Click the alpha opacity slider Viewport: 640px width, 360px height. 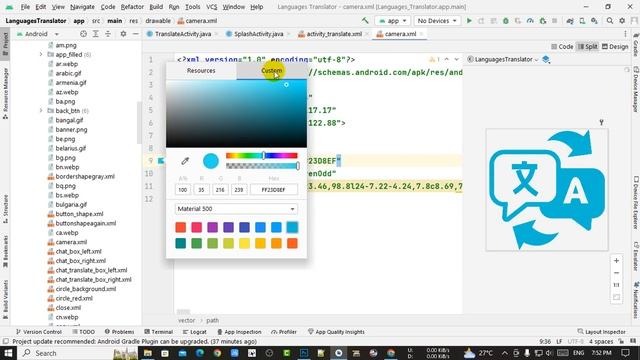click(262, 166)
